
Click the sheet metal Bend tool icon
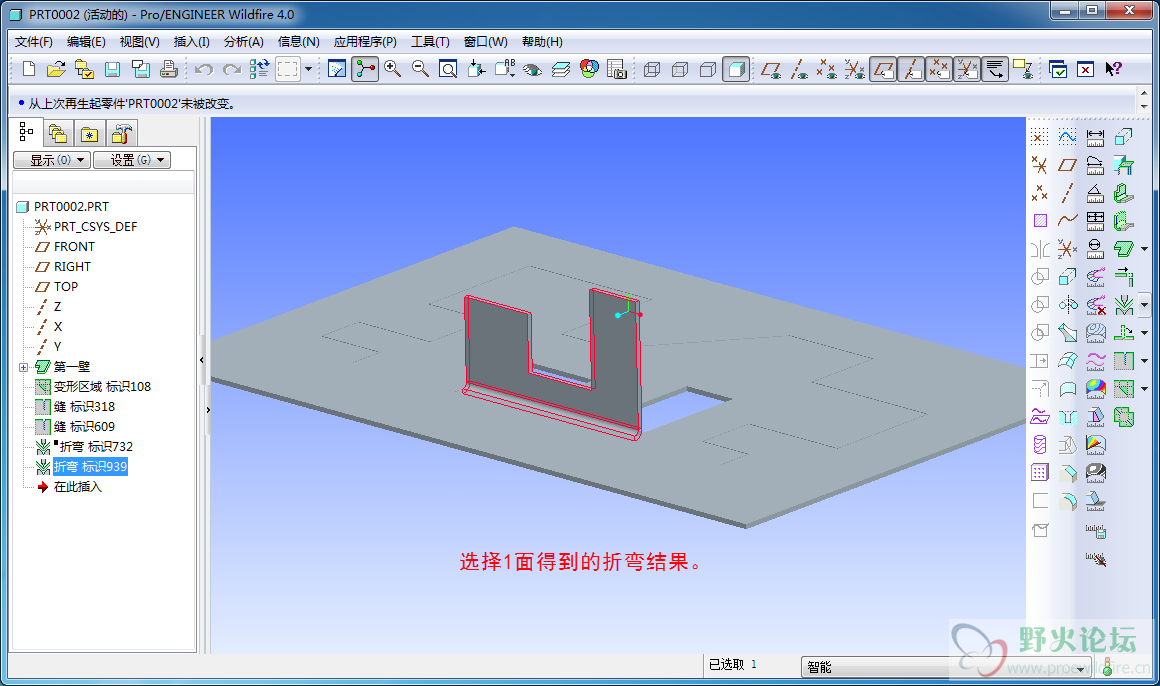coord(1124,304)
